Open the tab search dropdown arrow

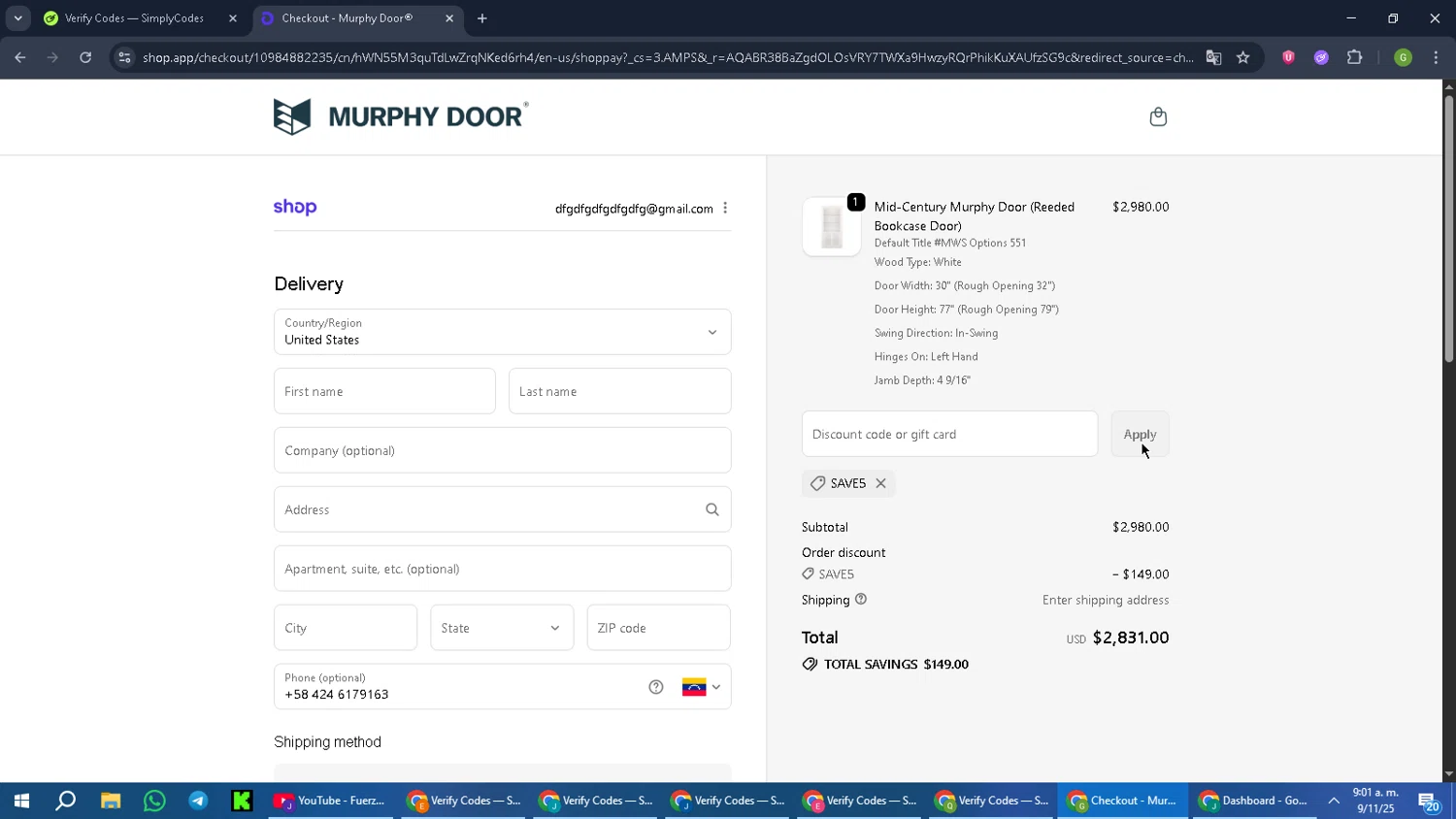coord(17,18)
